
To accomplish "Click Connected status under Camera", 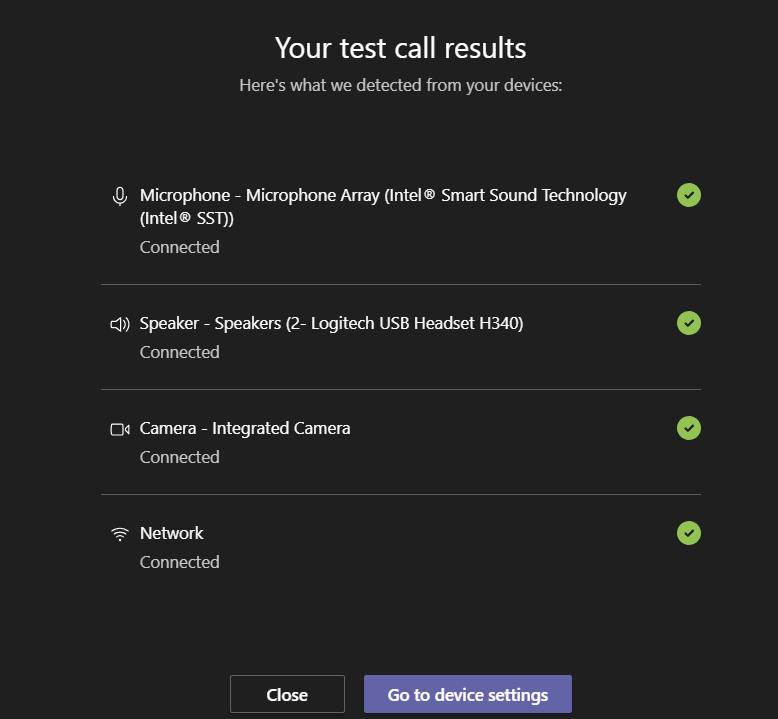I will pyautogui.click(x=180, y=457).
